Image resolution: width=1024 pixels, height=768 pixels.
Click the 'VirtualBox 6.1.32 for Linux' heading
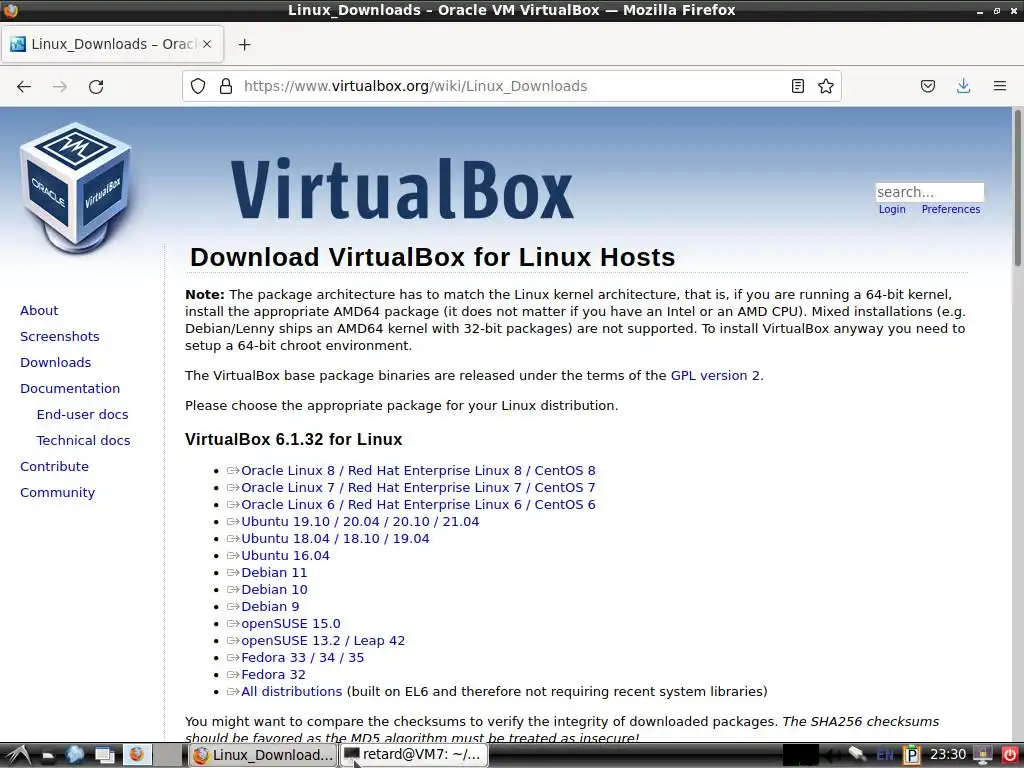[293, 439]
